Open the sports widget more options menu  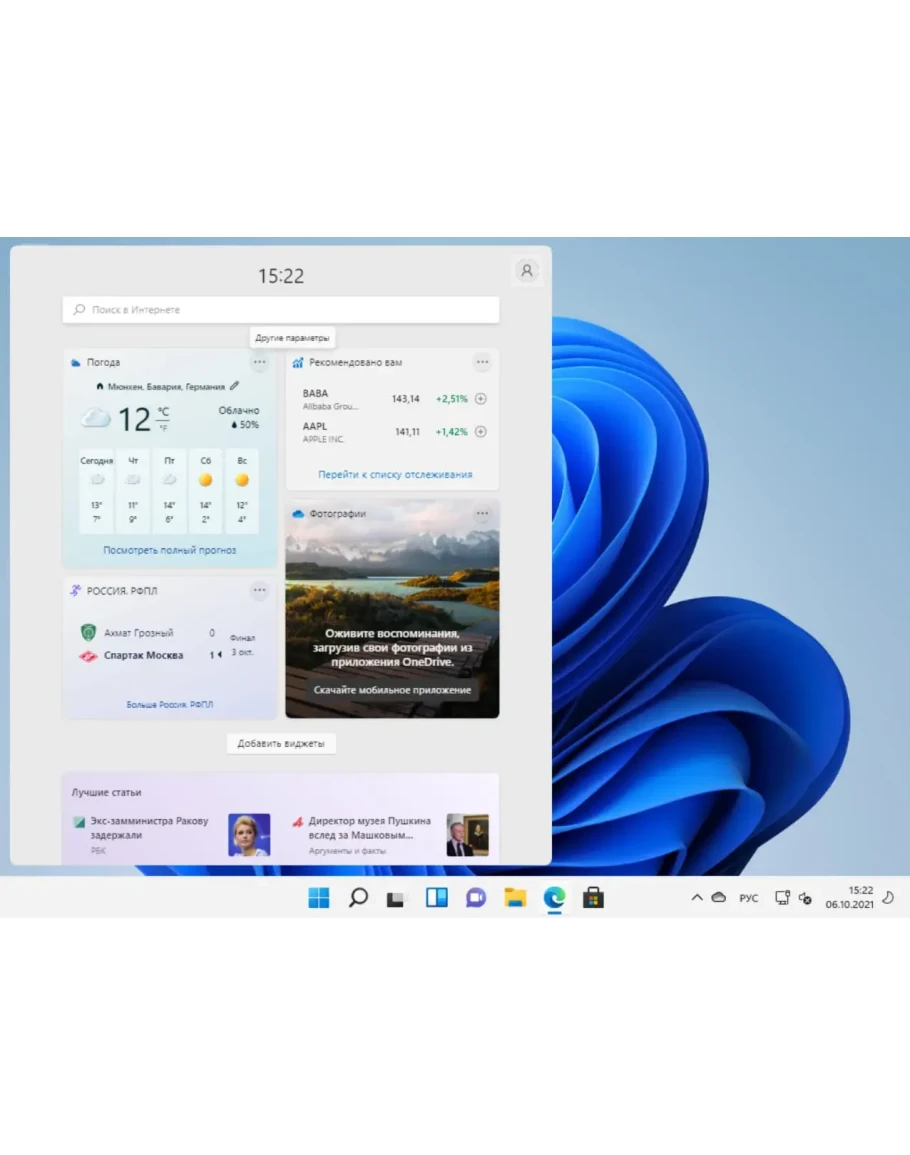(x=260, y=591)
